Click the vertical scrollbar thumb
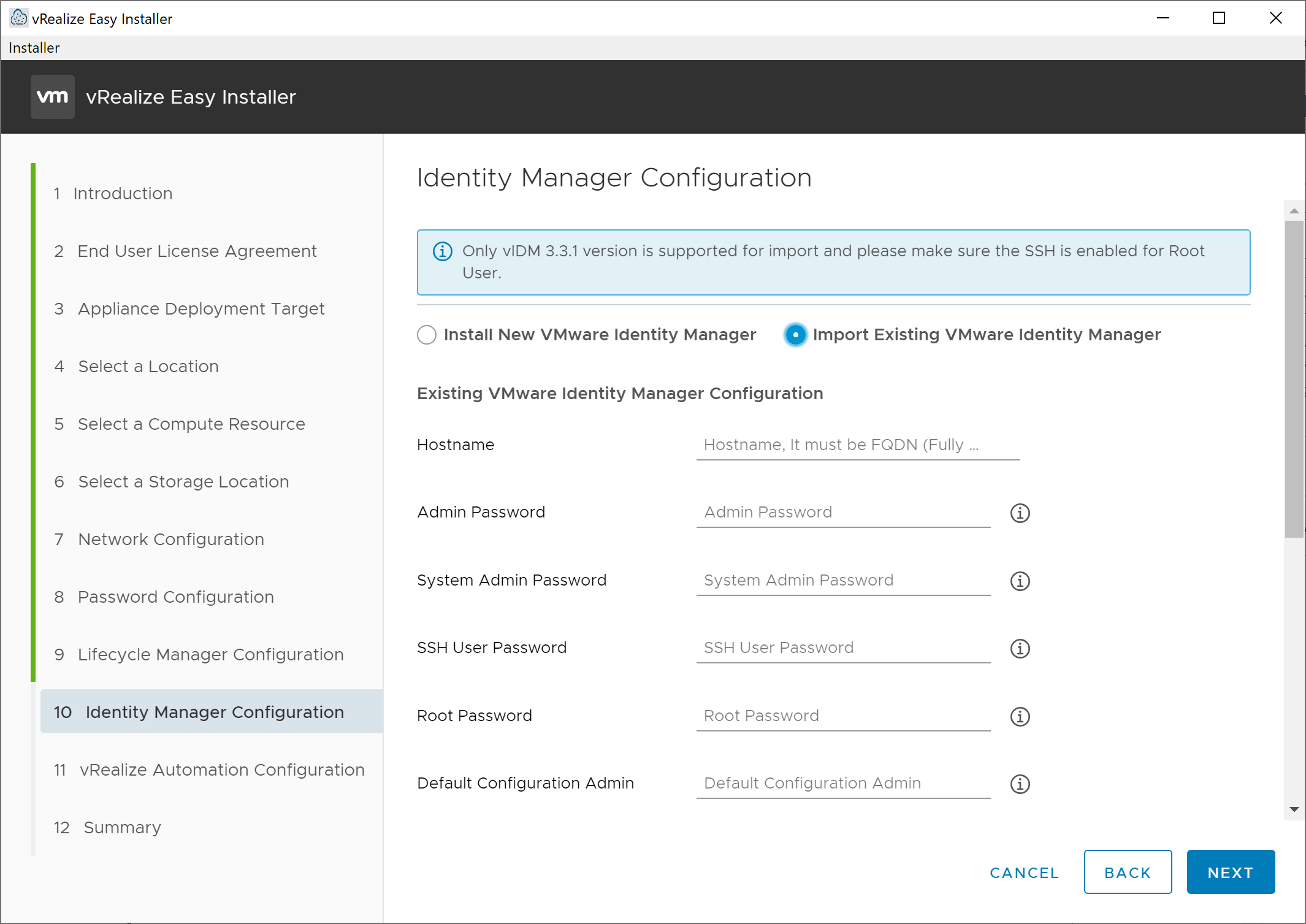The height and width of the screenshot is (924, 1306). [1294, 380]
